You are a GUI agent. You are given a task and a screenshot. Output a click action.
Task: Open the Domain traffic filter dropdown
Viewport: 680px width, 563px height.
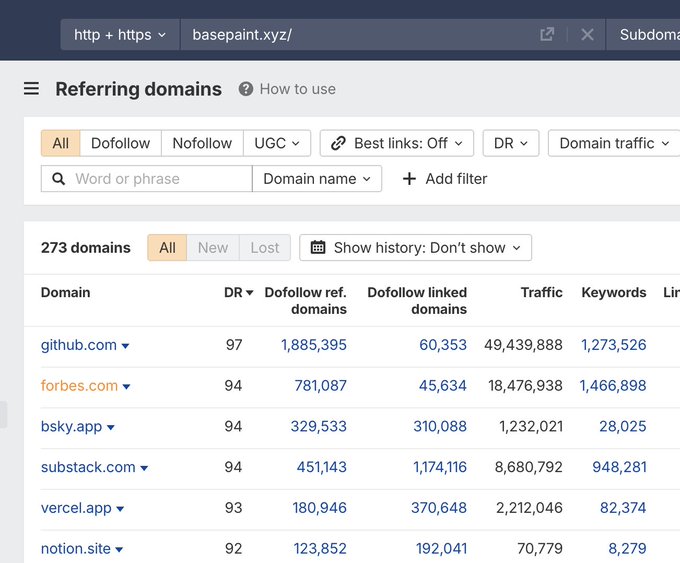pos(614,143)
